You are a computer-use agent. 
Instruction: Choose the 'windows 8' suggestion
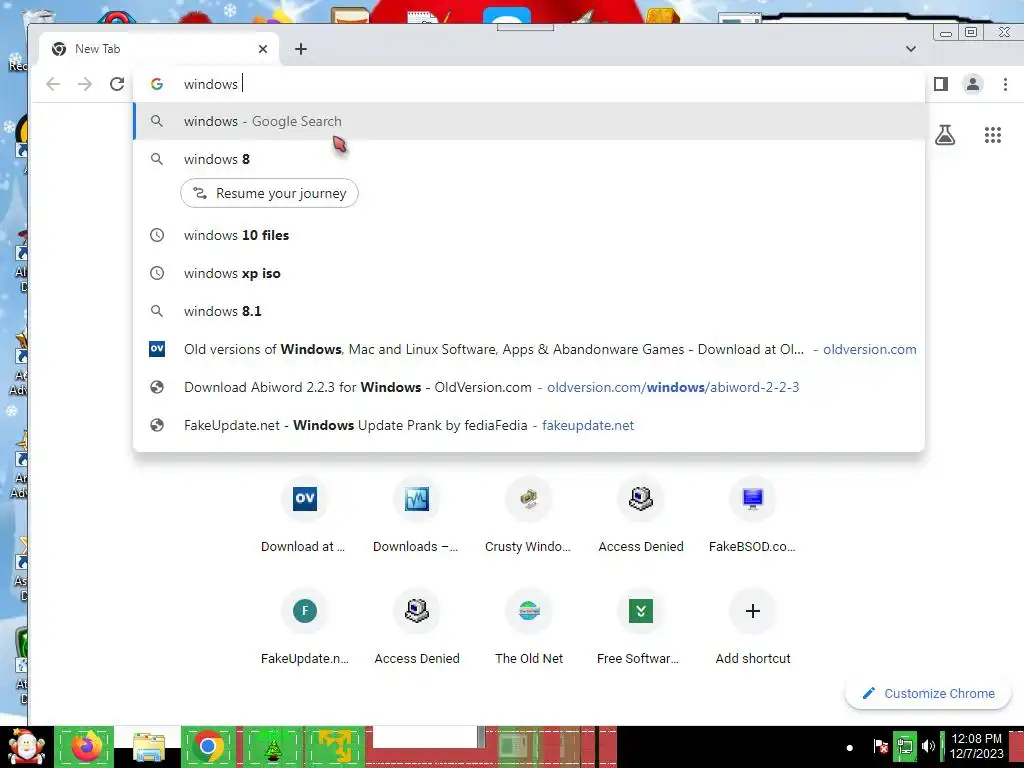[x=529, y=159]
